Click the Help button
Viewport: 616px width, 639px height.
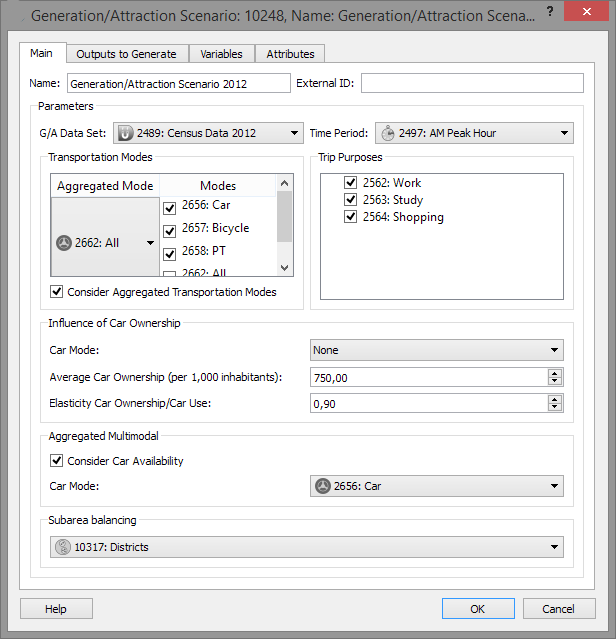click(x=56, y=609)
